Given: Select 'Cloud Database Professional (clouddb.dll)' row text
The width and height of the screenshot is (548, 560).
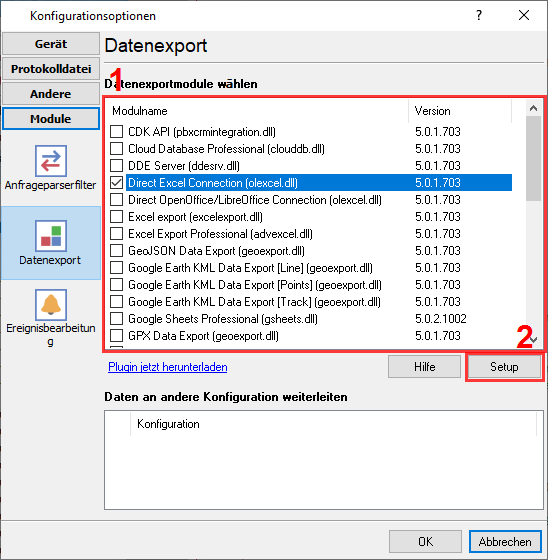Looking at the screenshot, I should coord(226,149).
